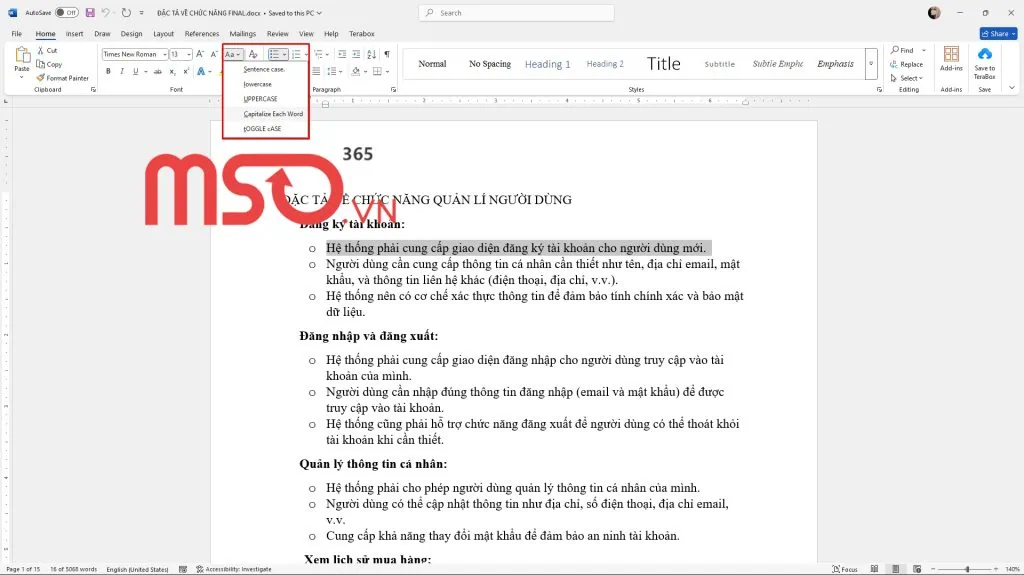Screen dimensions: 1024x575
Task: Toggle Italic formatting
Action: pyautogui.click(x=122, y=71)
